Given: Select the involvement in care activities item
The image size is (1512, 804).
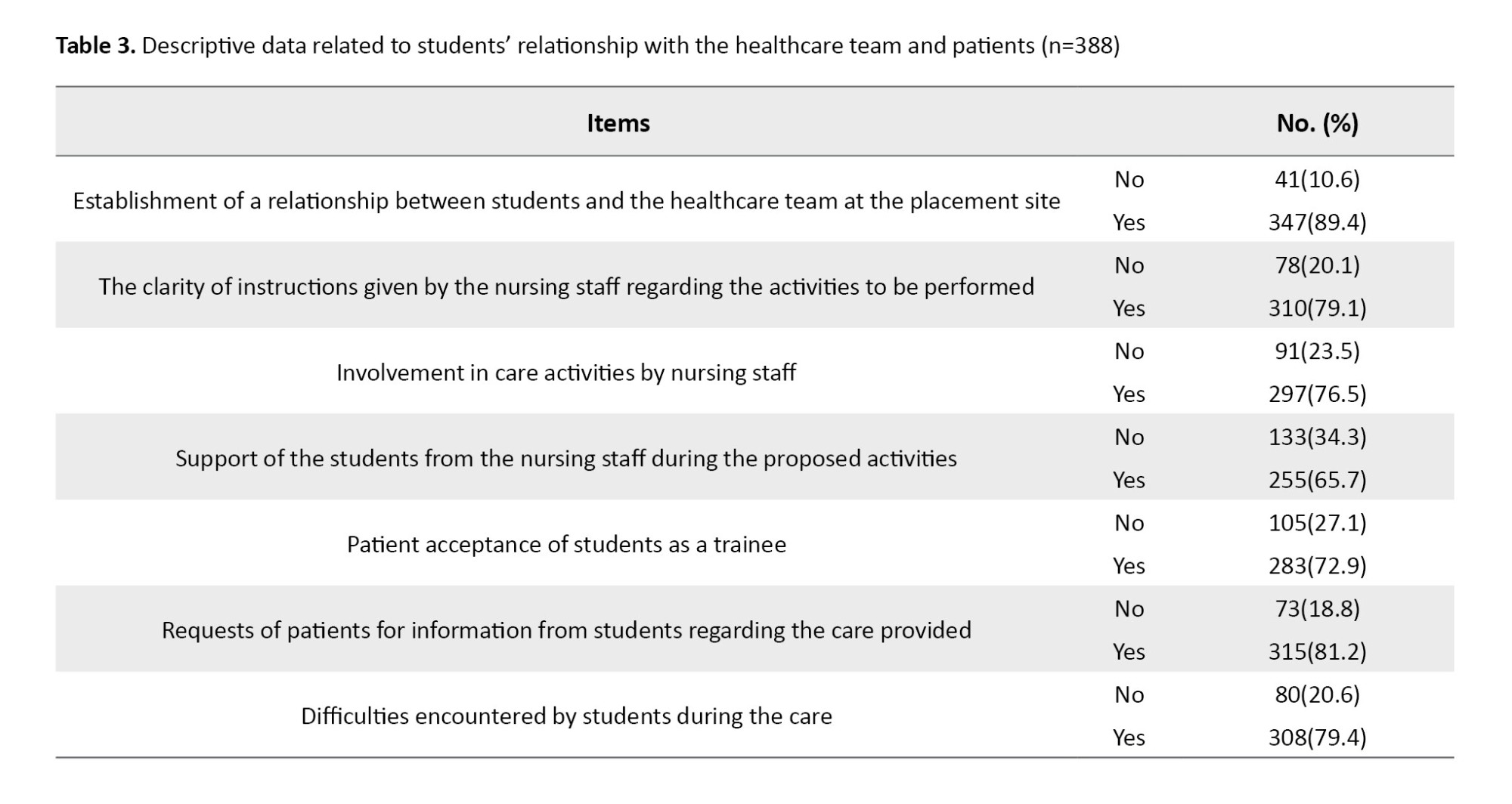Looking at the screenshot, I should pos(566,373).
